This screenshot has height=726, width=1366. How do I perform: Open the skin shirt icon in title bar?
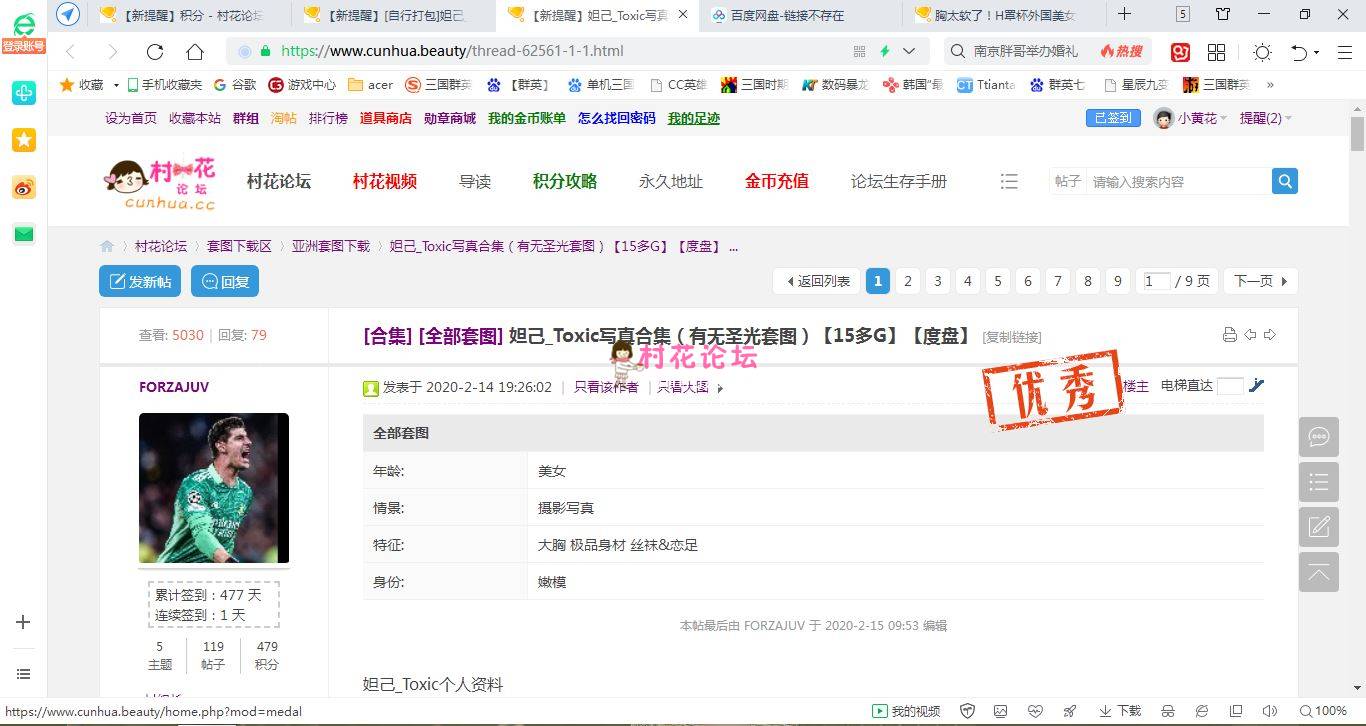tap(1223, 14)
